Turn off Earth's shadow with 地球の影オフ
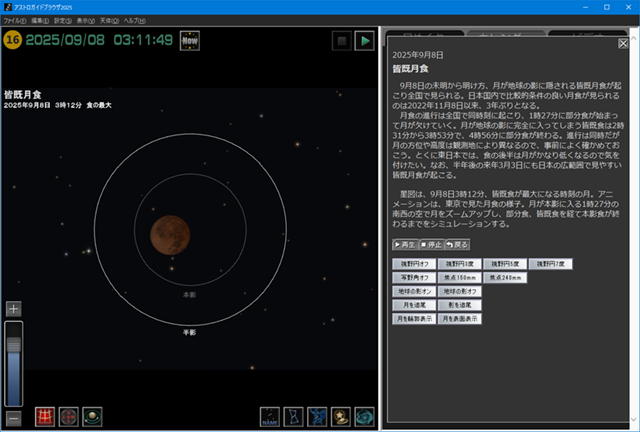The image size is (640, 432). (458, 290)
